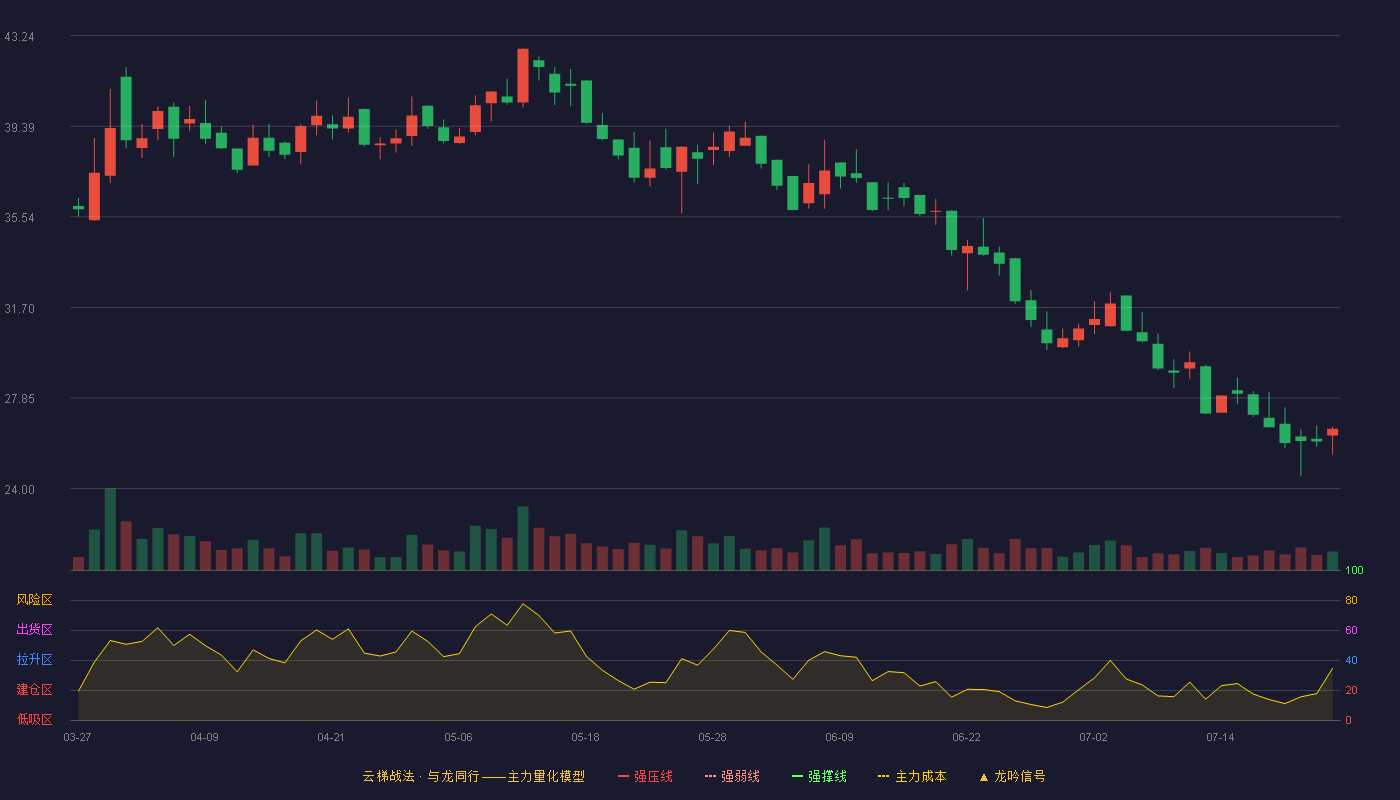Viewport: 1400px width, 800px height.
Task: Toggle the 强撑线 legend series
Action: 819,776
